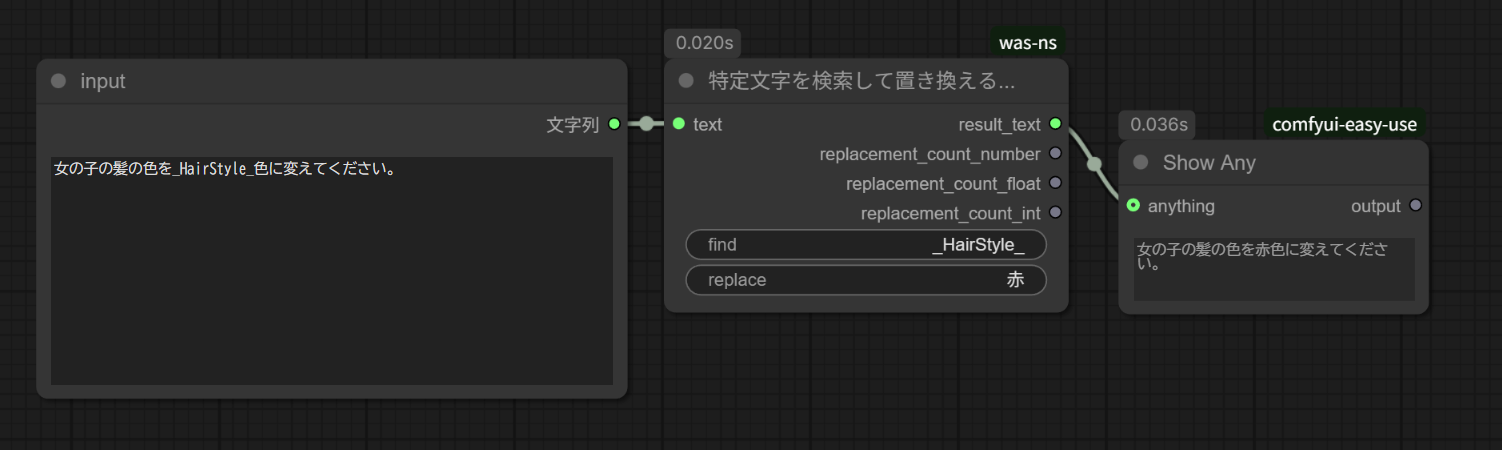
Task: Click the link midpoint between input and text
Action: click(x=647, y=124)
